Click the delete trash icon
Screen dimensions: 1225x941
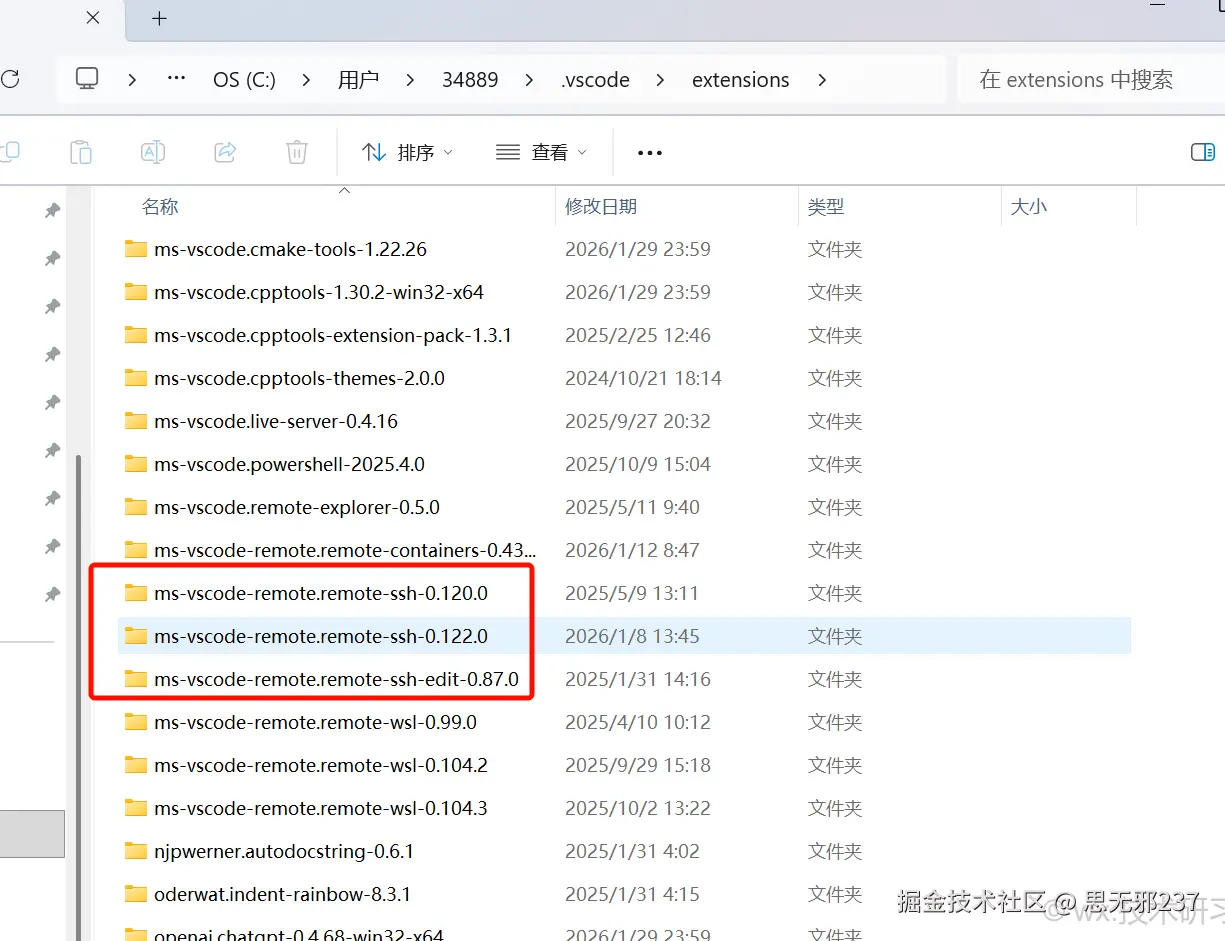coord(297,152)
